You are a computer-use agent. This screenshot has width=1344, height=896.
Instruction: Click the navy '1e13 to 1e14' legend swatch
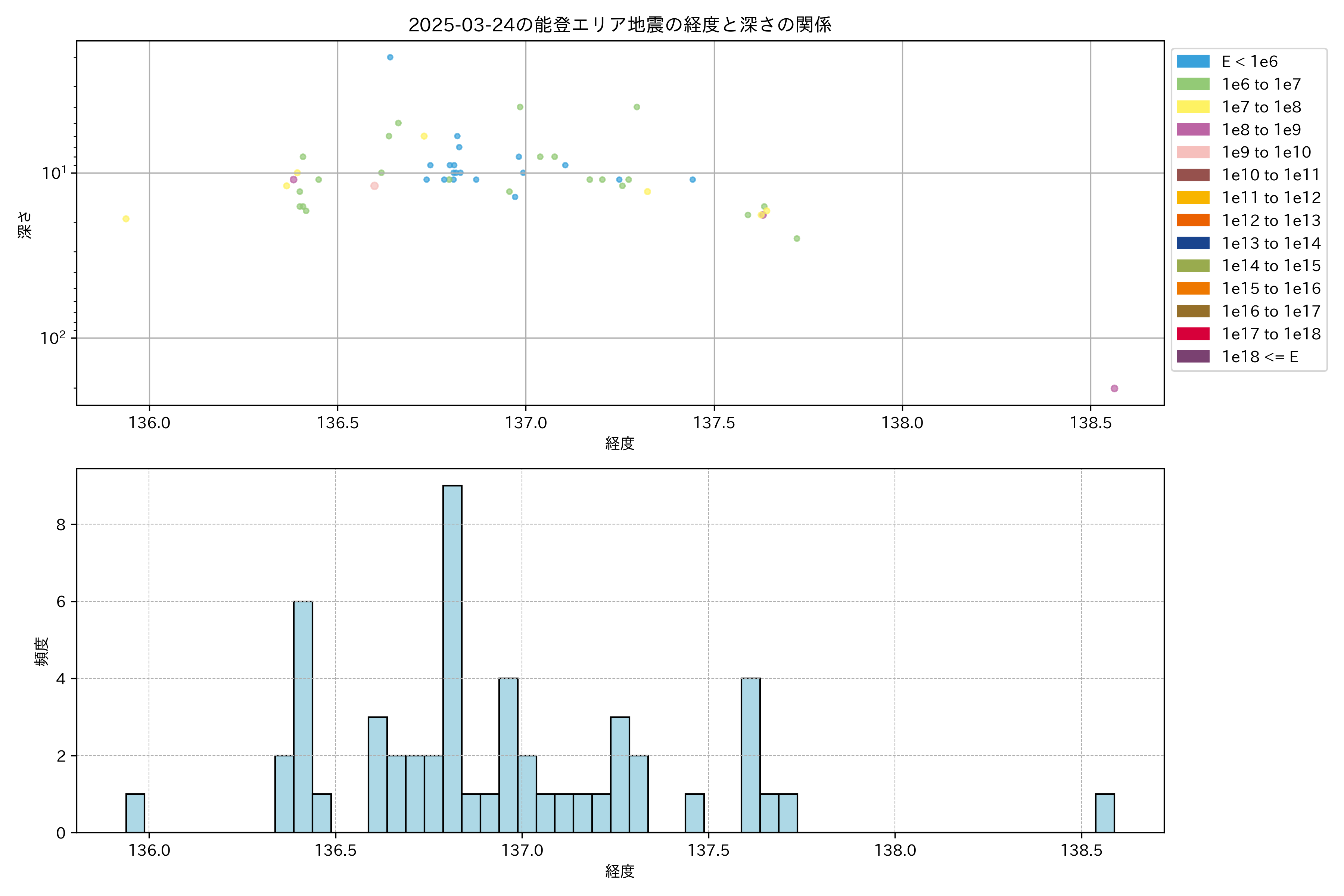pyautogui.click(x=1193, y=243)
